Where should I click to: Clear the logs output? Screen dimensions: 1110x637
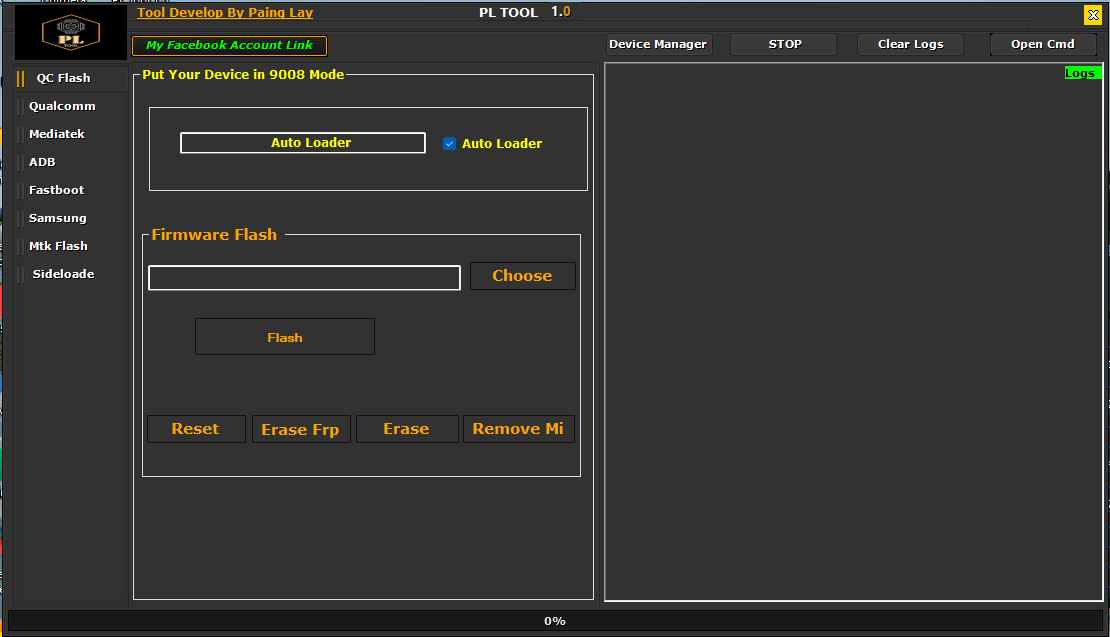click(910, 44)
